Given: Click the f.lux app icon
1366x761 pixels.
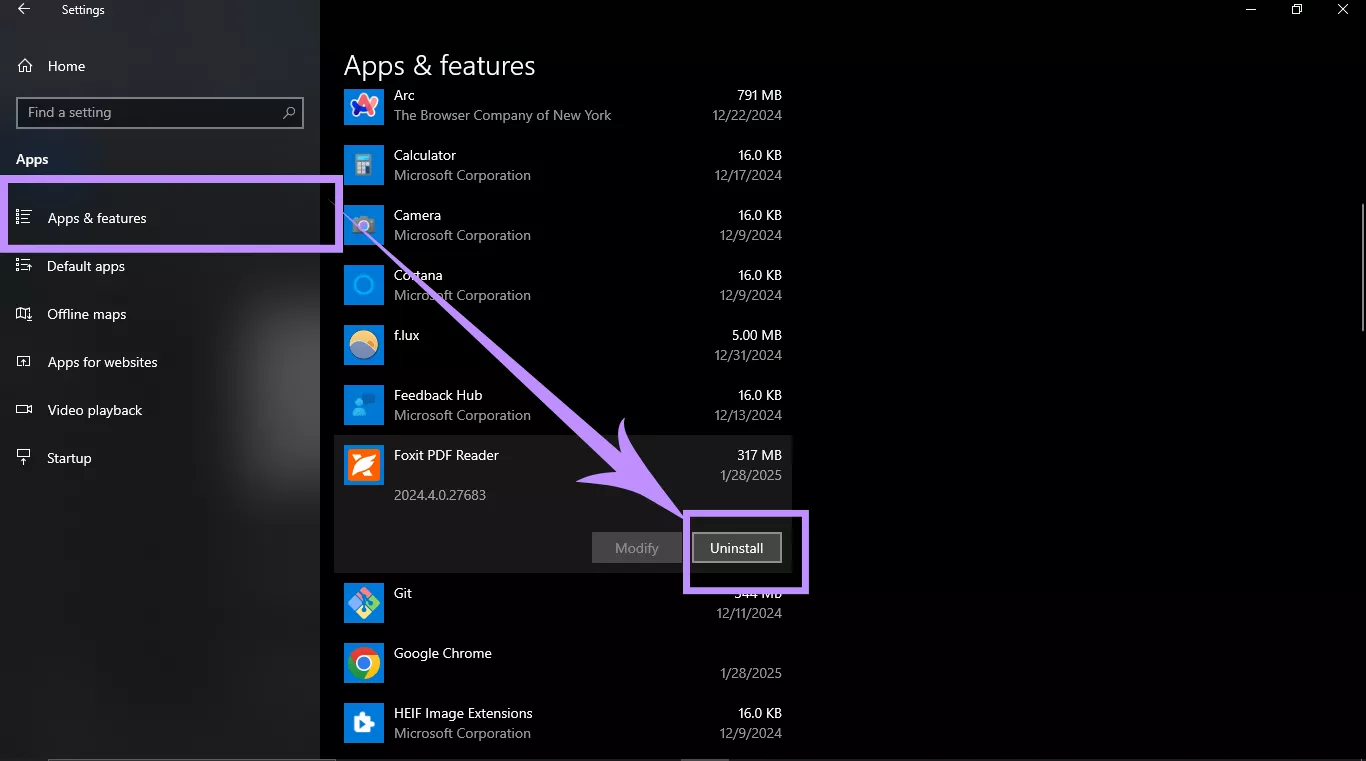Looking at the screenshot, I should click(363, 345).
